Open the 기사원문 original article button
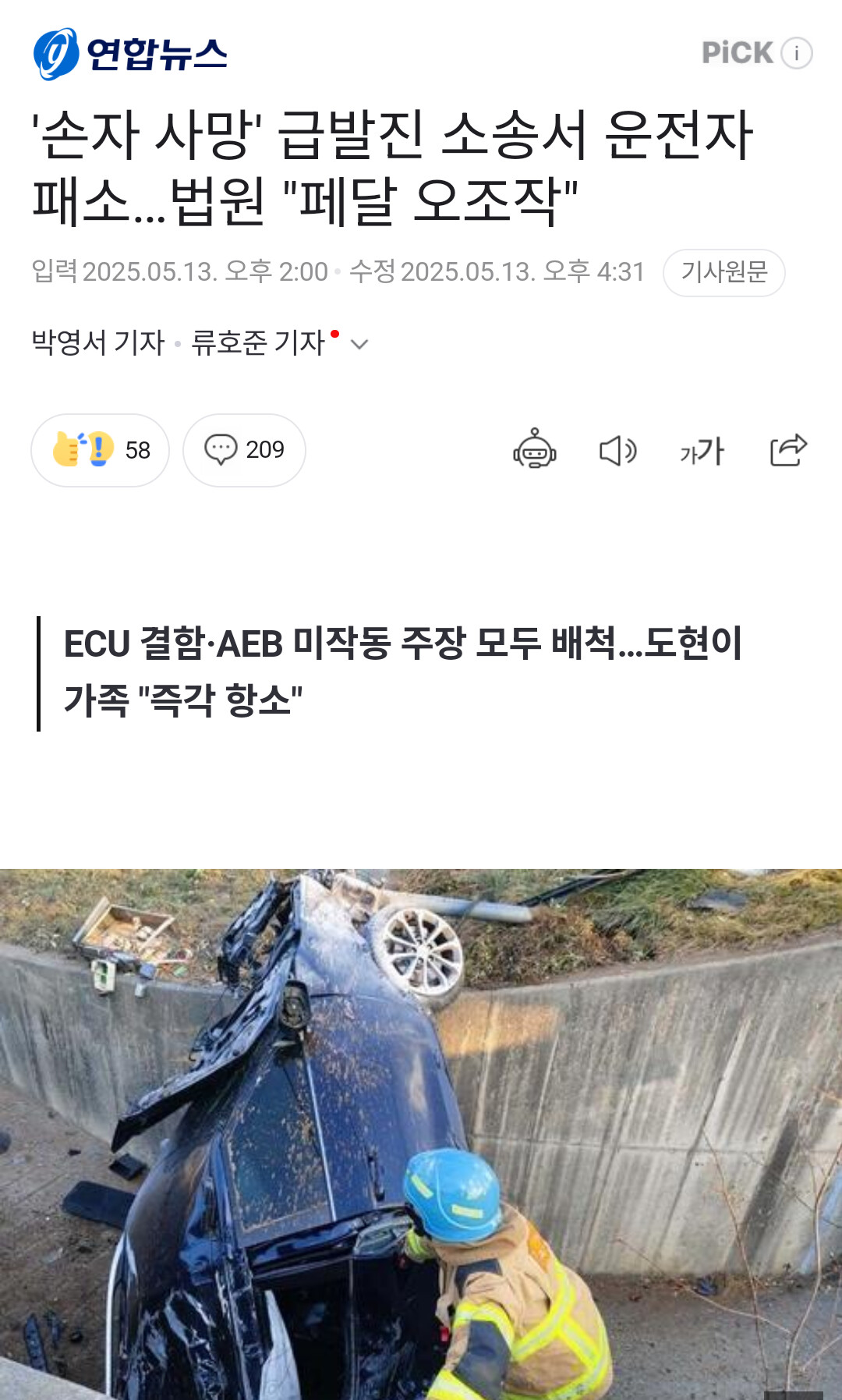Image resolution: width=842 pixels, height=1400 pixels. coord(724,272)
